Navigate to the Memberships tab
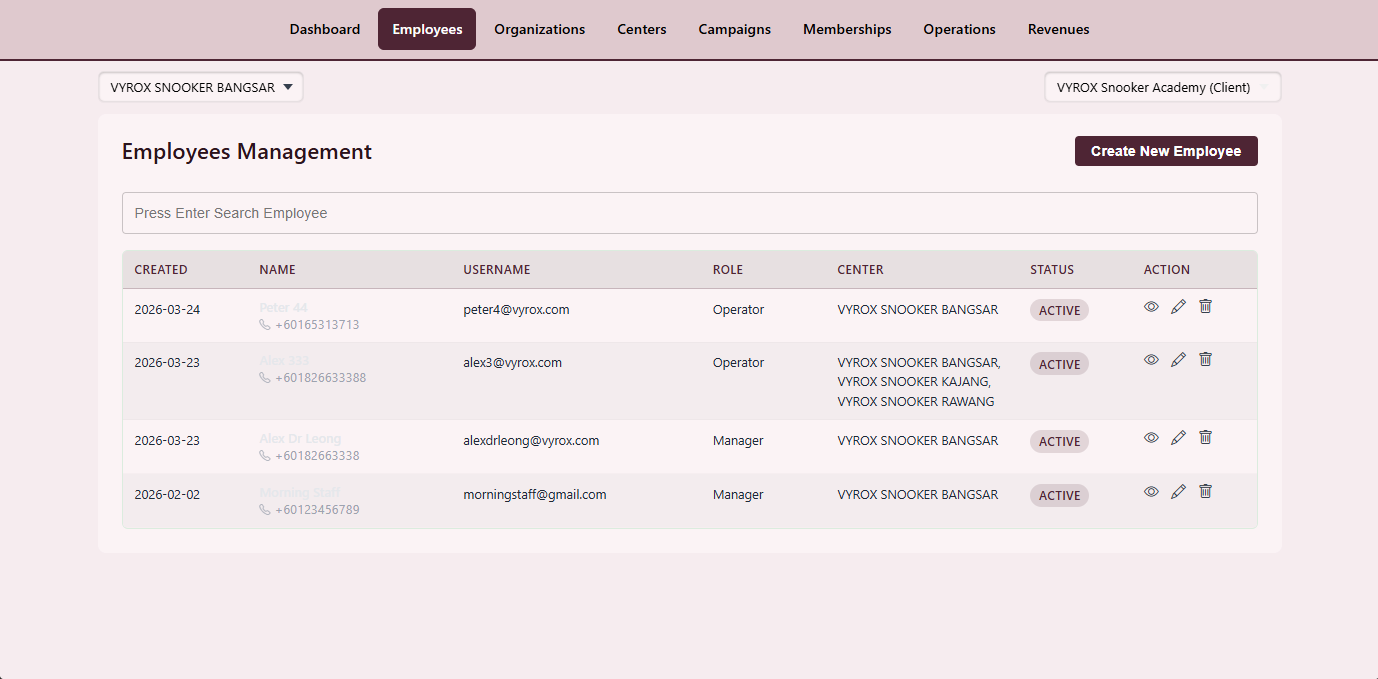 [x=847, y=29]
